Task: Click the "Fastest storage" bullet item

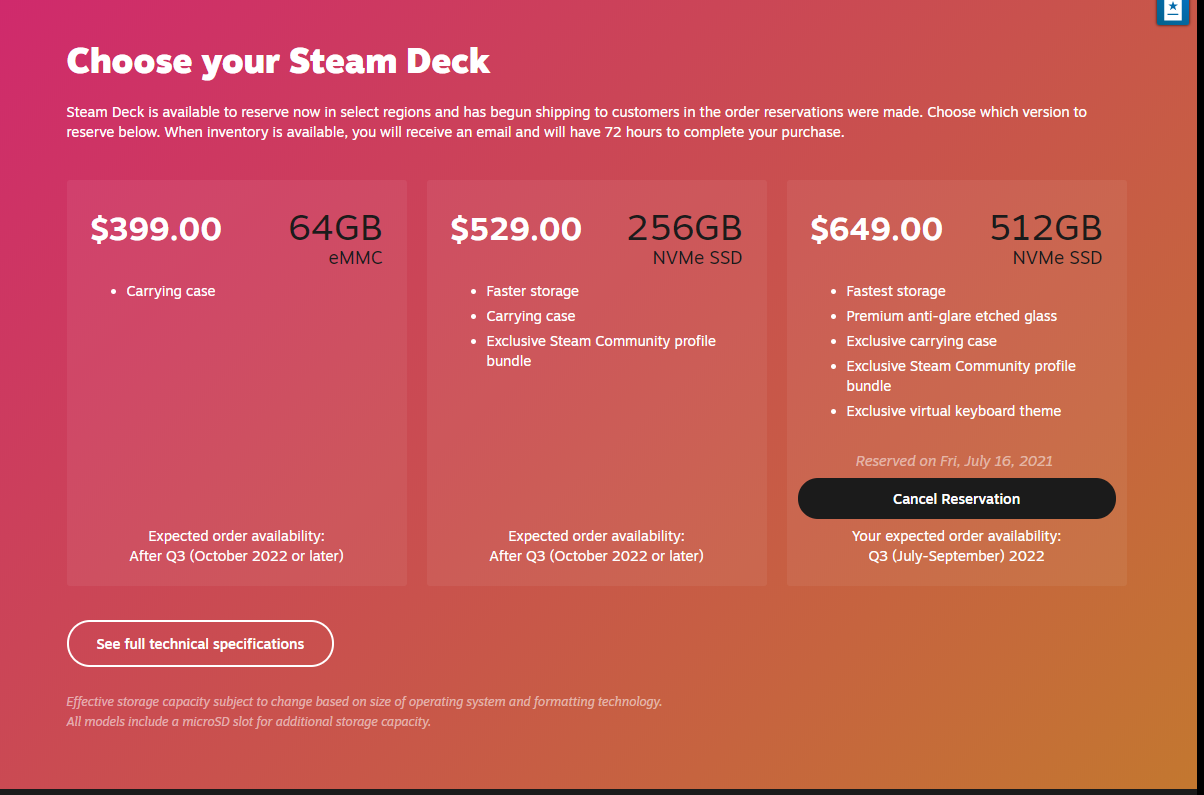Action: click(895, 291)
